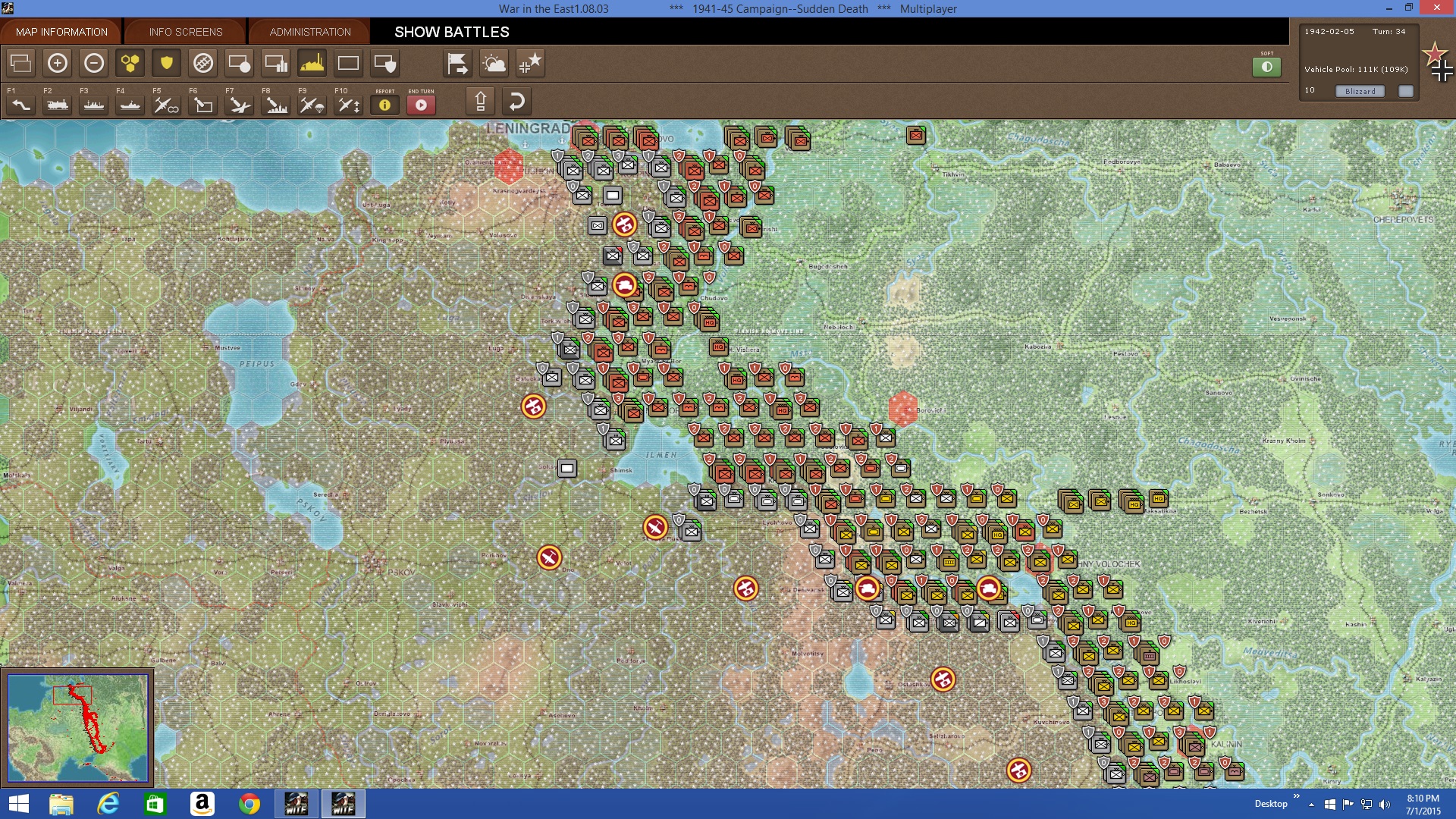Click the undo curved arrow icon

(x=517, y=101)
